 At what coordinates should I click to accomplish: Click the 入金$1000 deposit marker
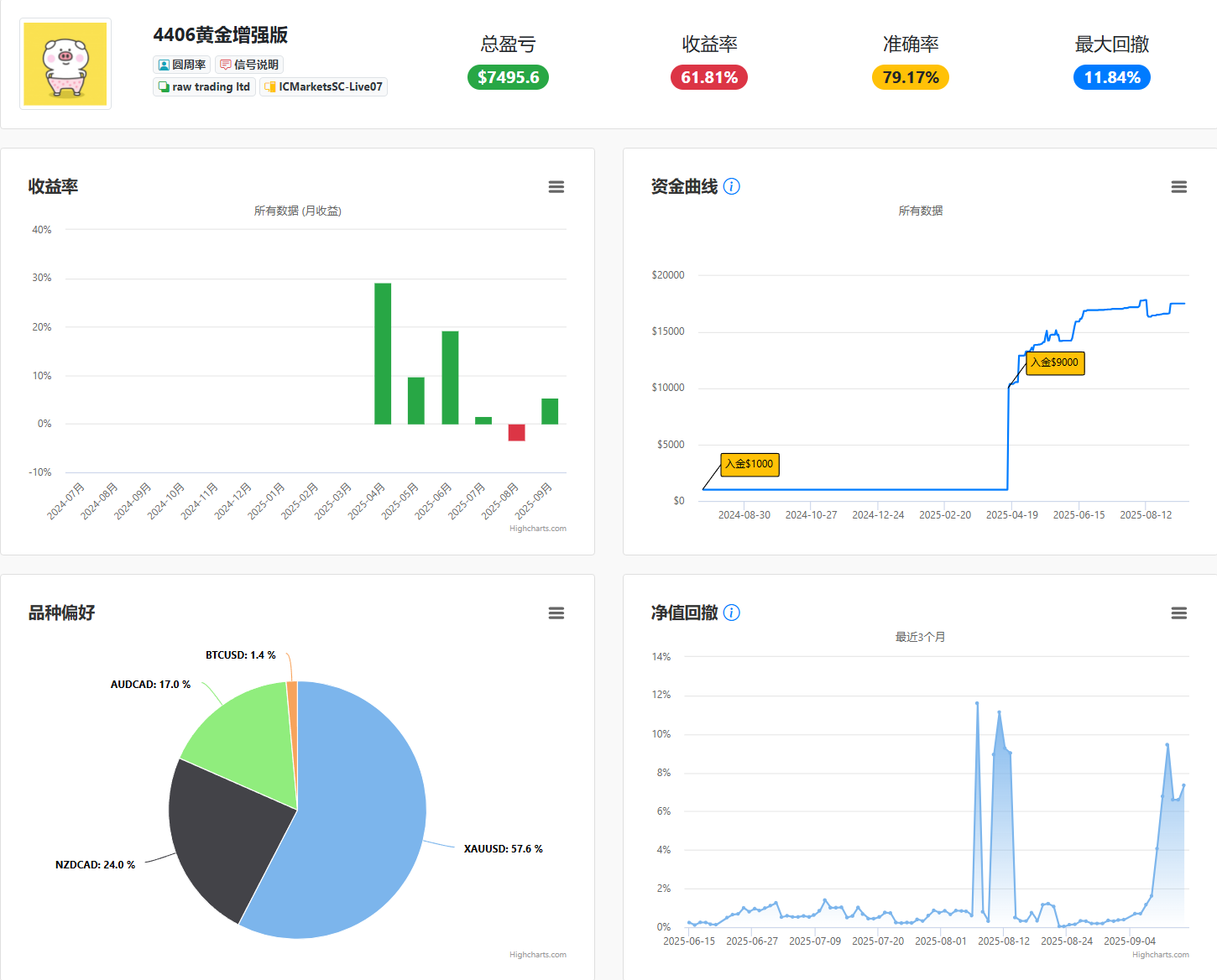(x=750, y=464)
